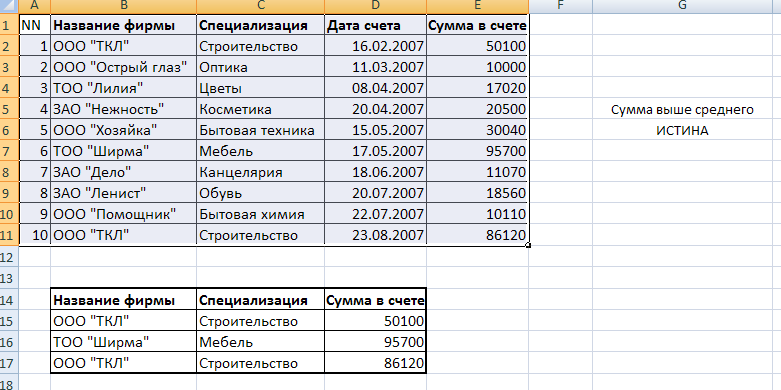Select date cell 20.07.2007
This screenshot has width=781, height=390.
(x=376, y=193)
